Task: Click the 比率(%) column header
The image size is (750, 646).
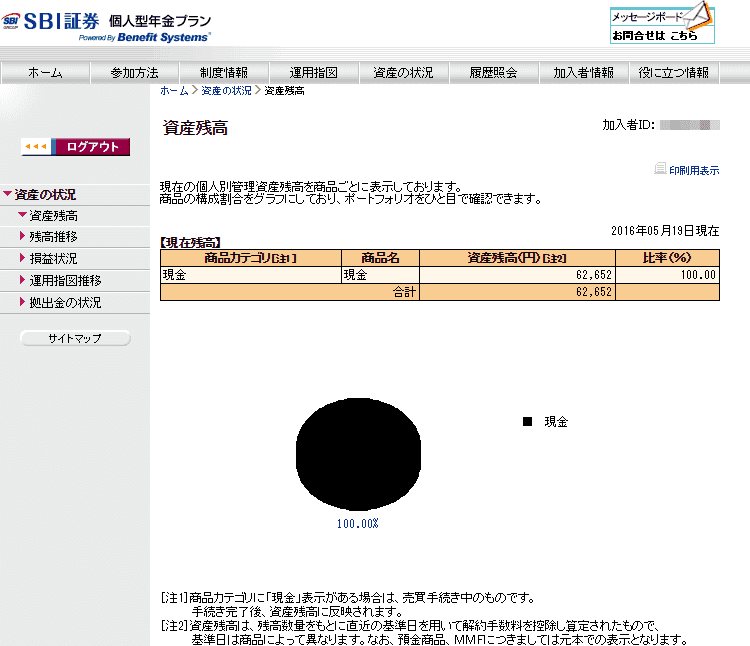Action: [x=667, y=258]
